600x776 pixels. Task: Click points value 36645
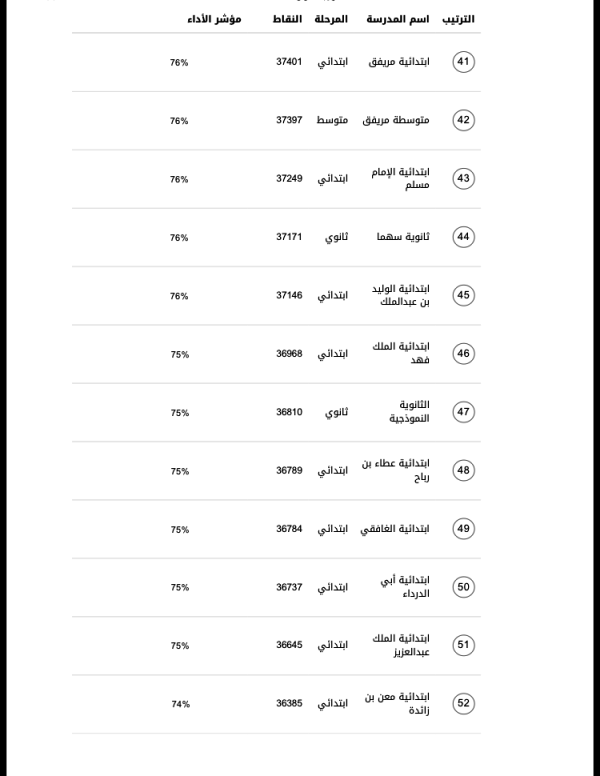289,645
